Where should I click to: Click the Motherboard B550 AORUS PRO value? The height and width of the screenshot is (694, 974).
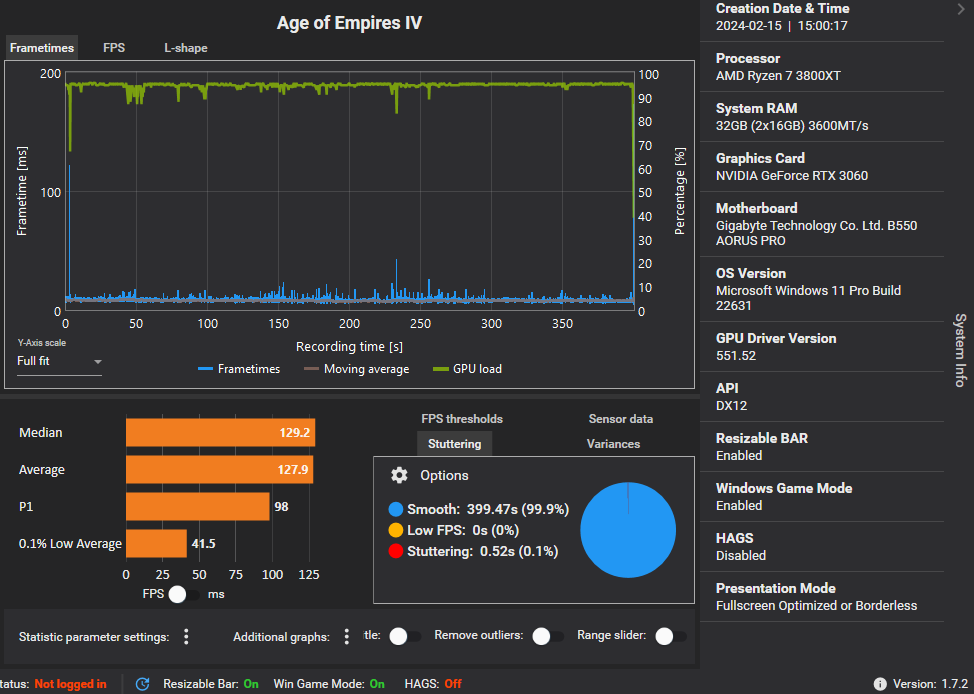(816, 233)
